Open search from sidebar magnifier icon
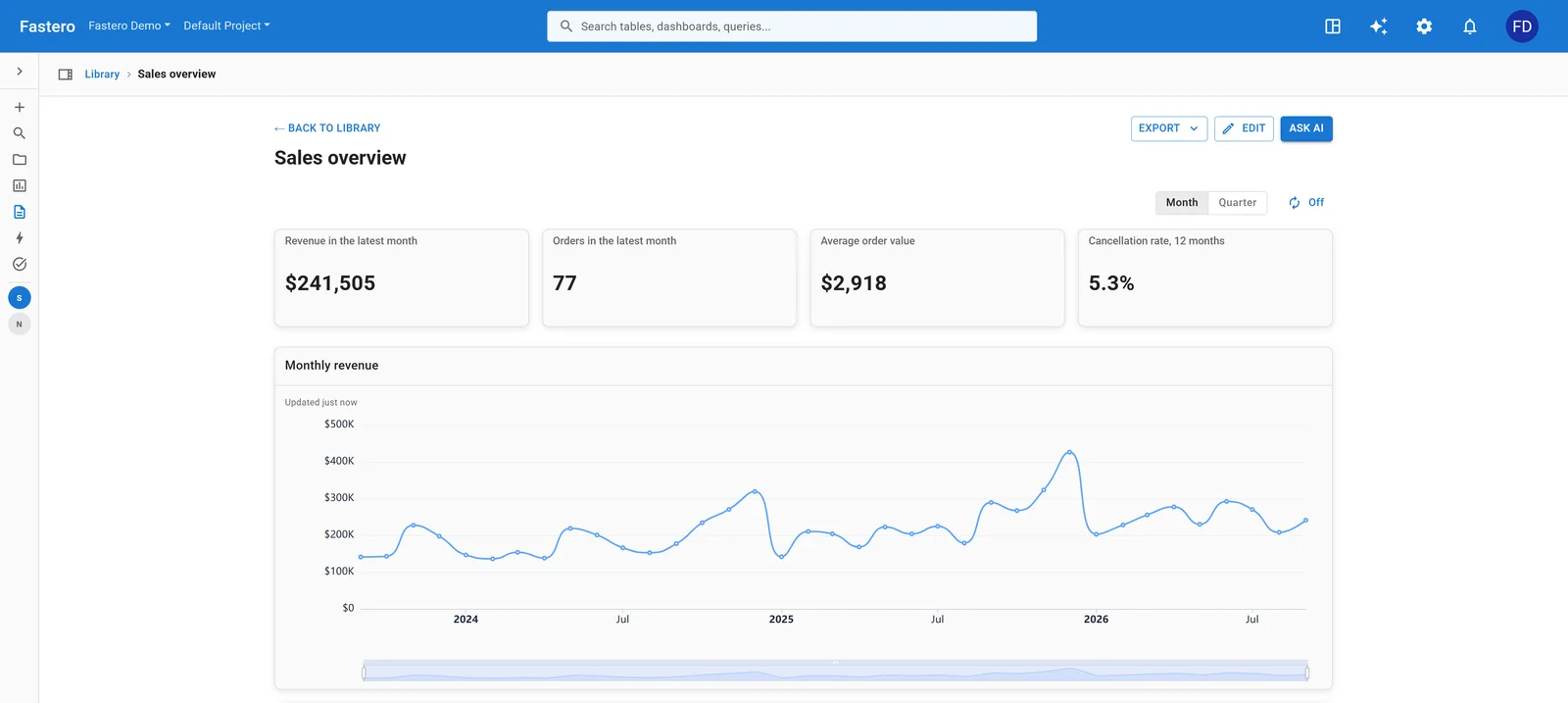 (x=19, y=133)
